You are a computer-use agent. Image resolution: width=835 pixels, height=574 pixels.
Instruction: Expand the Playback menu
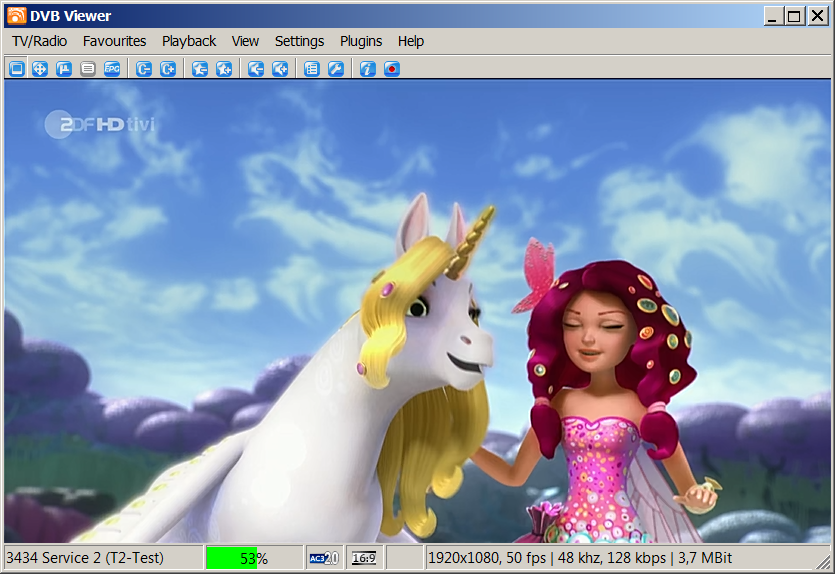click(189, 41)
